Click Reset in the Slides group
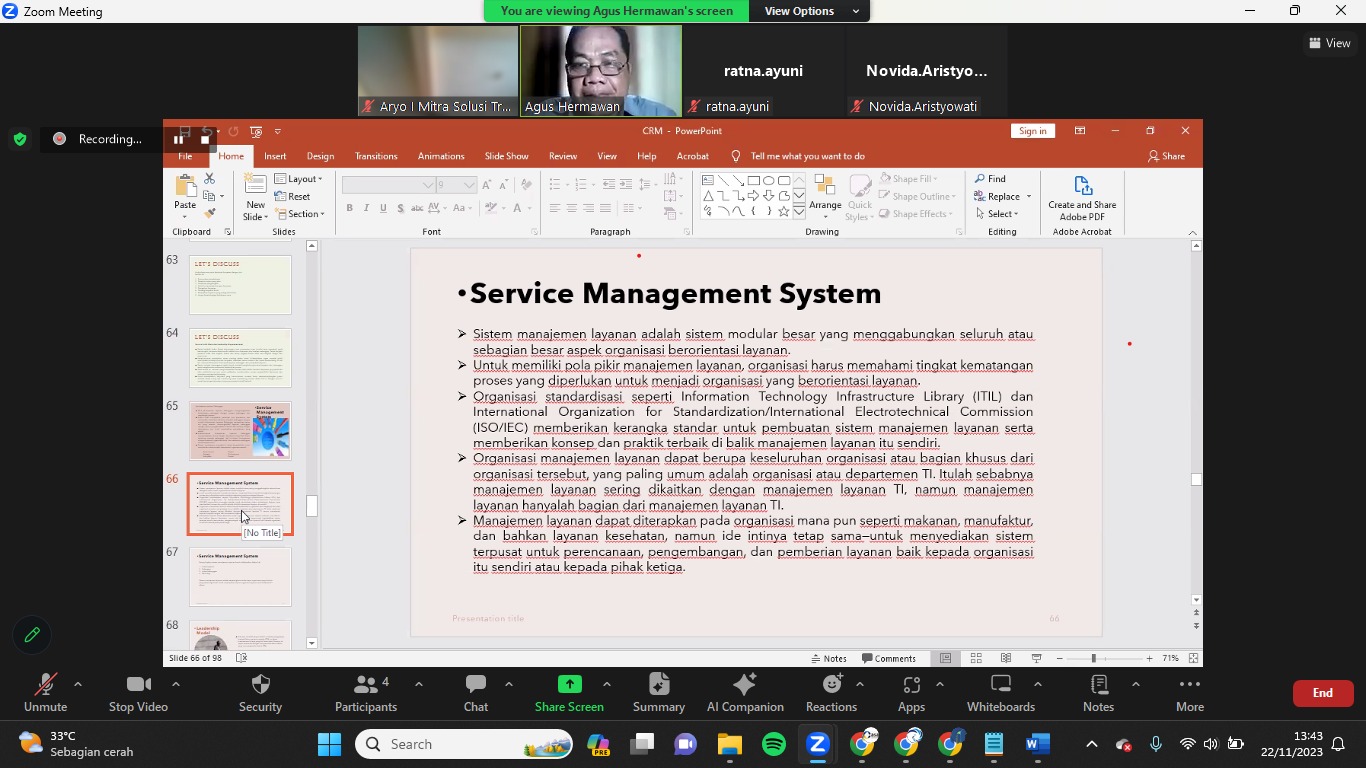This screenshot has width=1366, height=768. (x=293, y=196)
